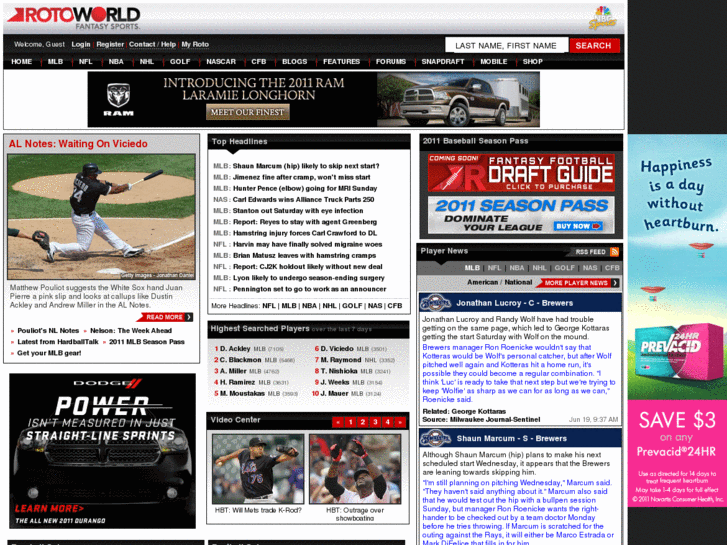Open Video Center page 2
The image size is (727, 545).
tap(363, 422)
